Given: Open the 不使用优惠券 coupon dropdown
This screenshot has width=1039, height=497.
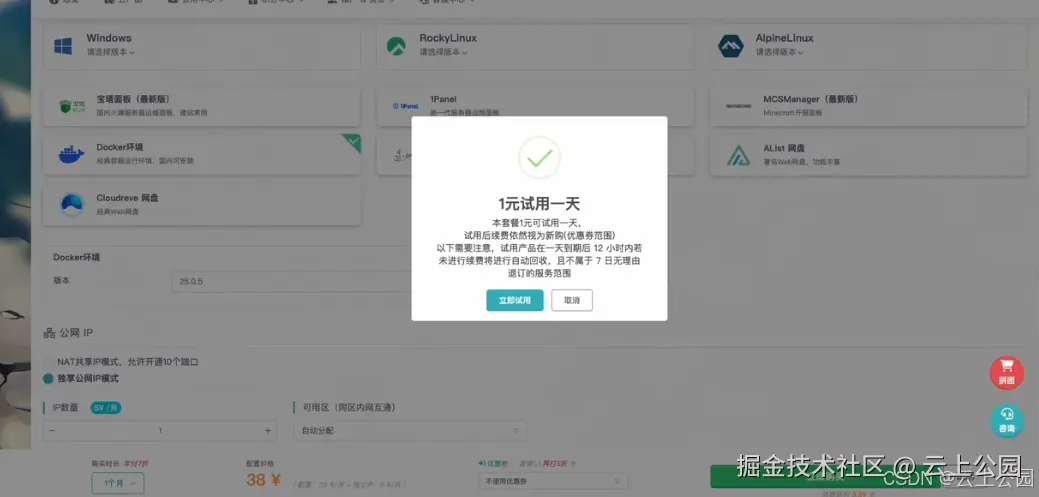Looking at the screenshot, I should pos(553,481).
